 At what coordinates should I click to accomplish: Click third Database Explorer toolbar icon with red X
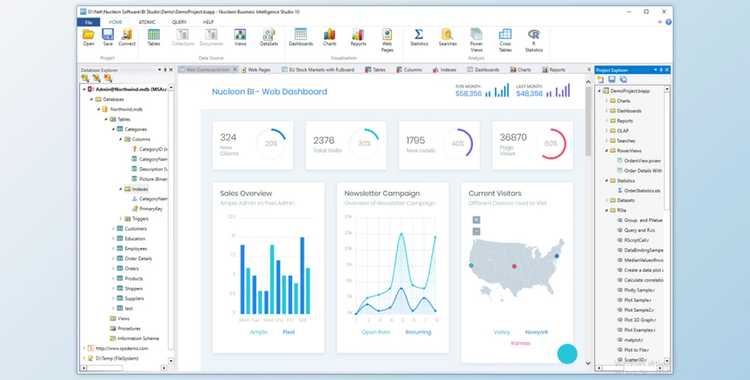click(x=108, y=78)
